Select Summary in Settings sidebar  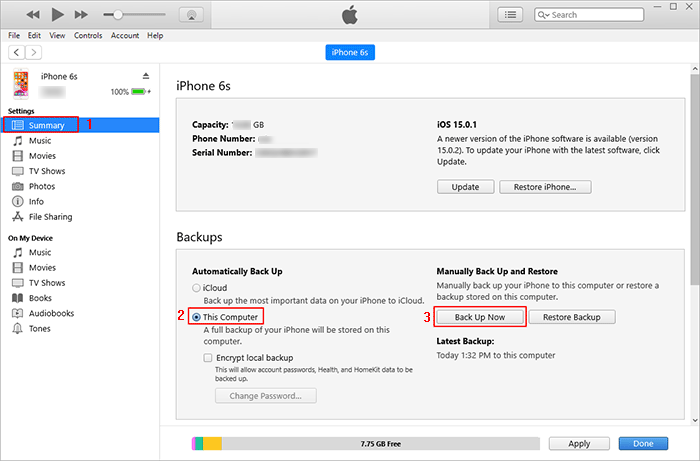coord(80,125)
